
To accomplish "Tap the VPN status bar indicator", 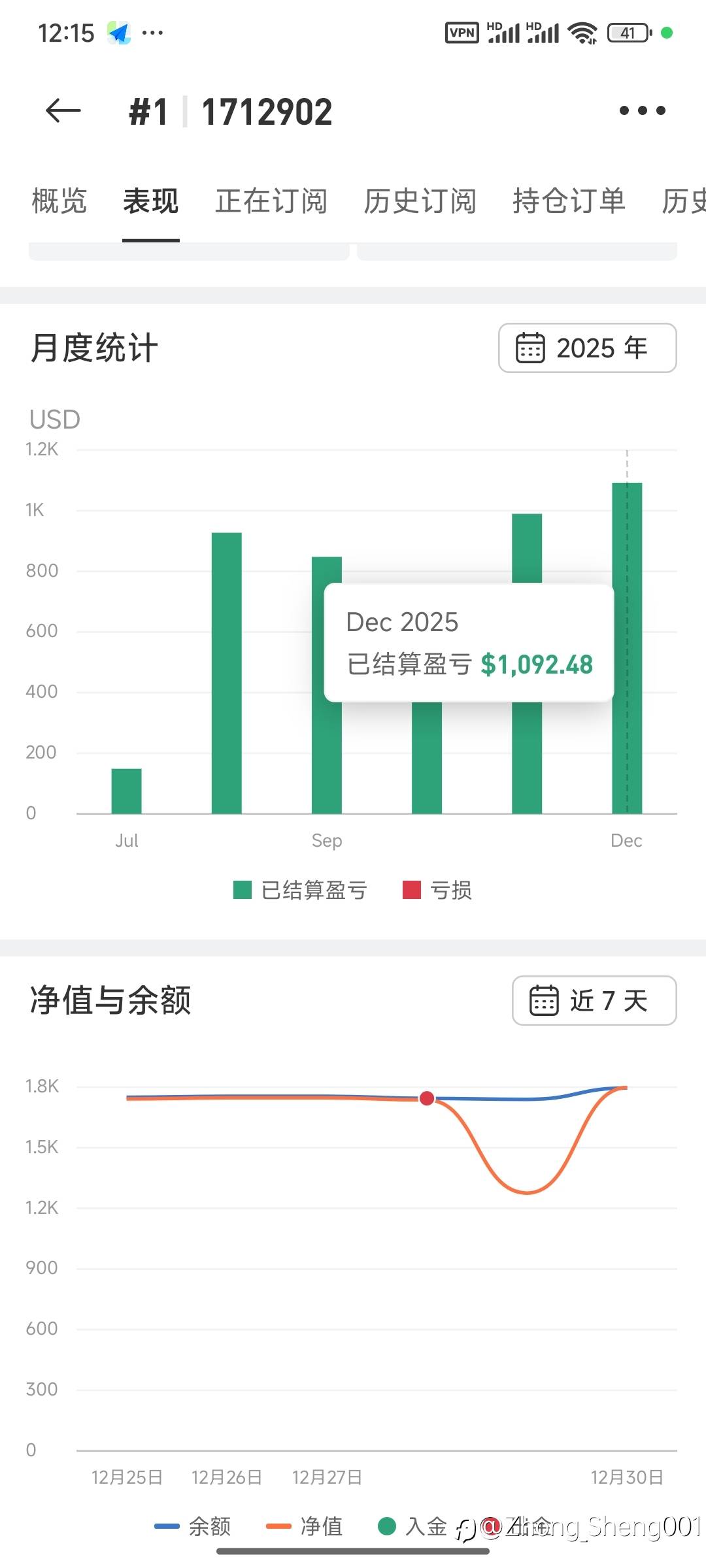I will coord(462,33).
